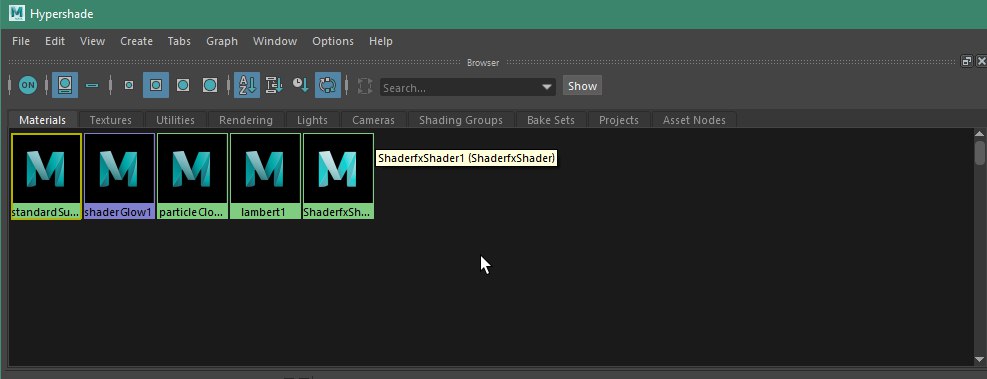Screen dimensions: 987x379
Task: Open the Help menu
Action: (381, 41)
